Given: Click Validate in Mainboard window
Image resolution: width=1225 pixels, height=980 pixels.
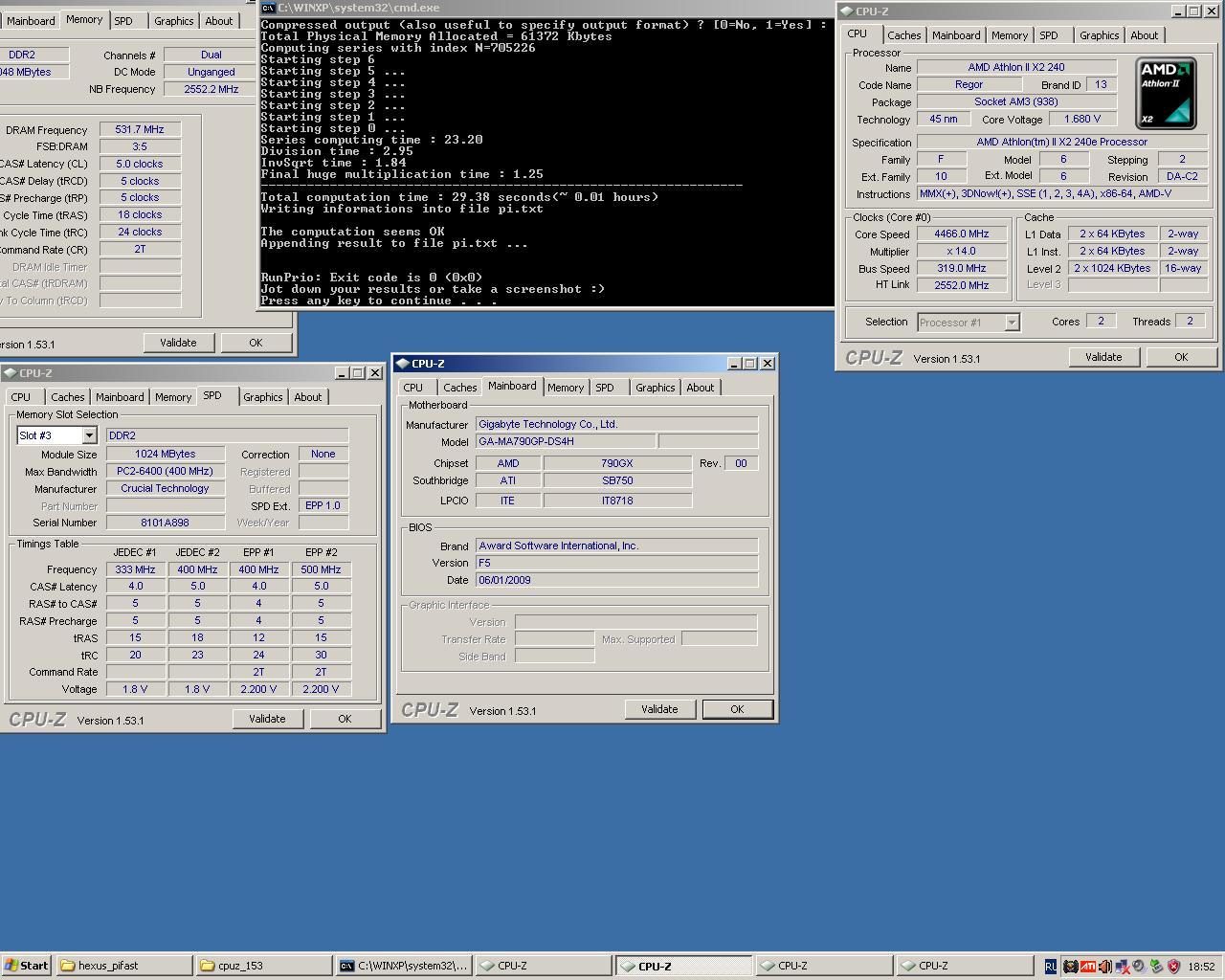Looking at the screenshot, I should click(x=659, y=709).
